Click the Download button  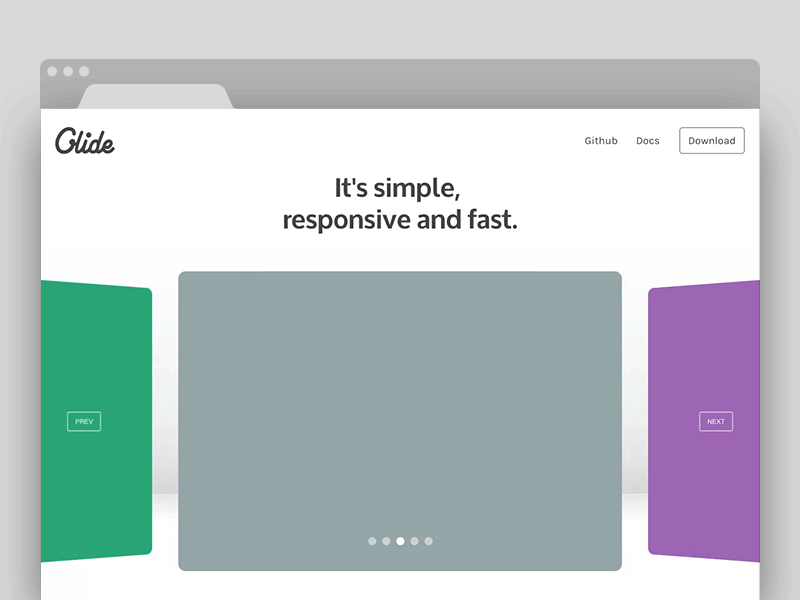click(x=712, y=140)
